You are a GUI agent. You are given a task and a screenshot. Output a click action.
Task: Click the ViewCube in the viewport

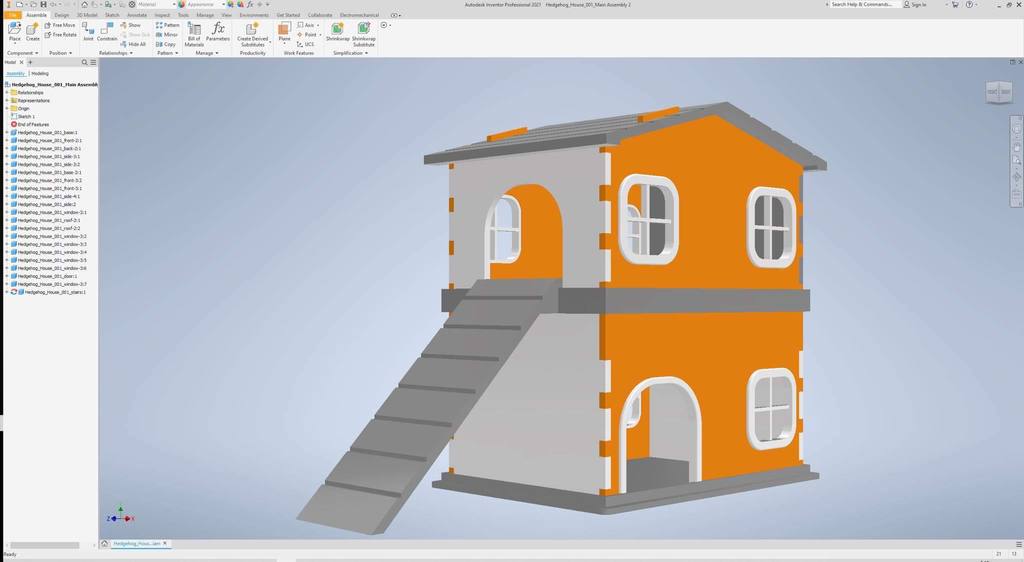click(x=999, y=92)
